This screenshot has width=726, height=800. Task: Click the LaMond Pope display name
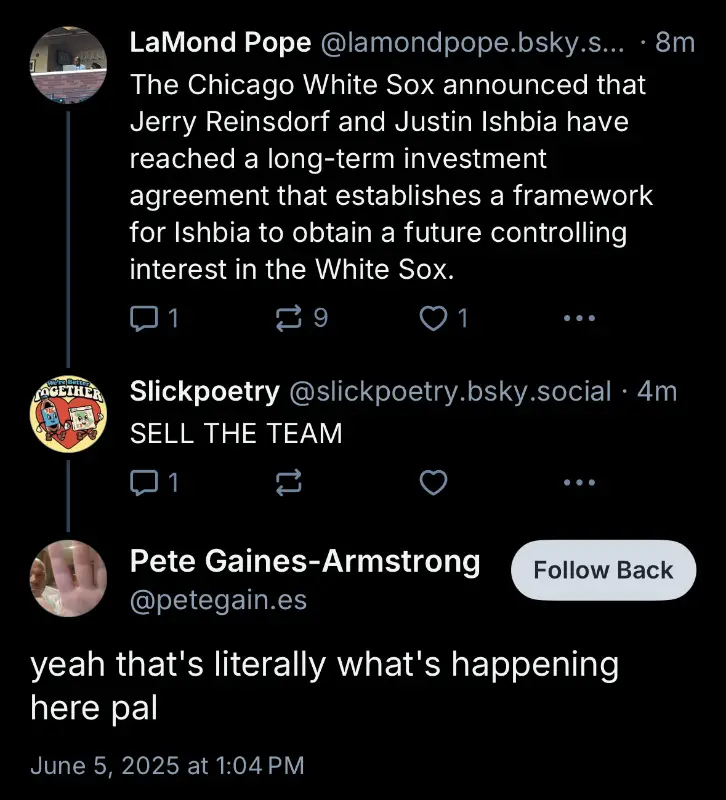coord(221,43)
